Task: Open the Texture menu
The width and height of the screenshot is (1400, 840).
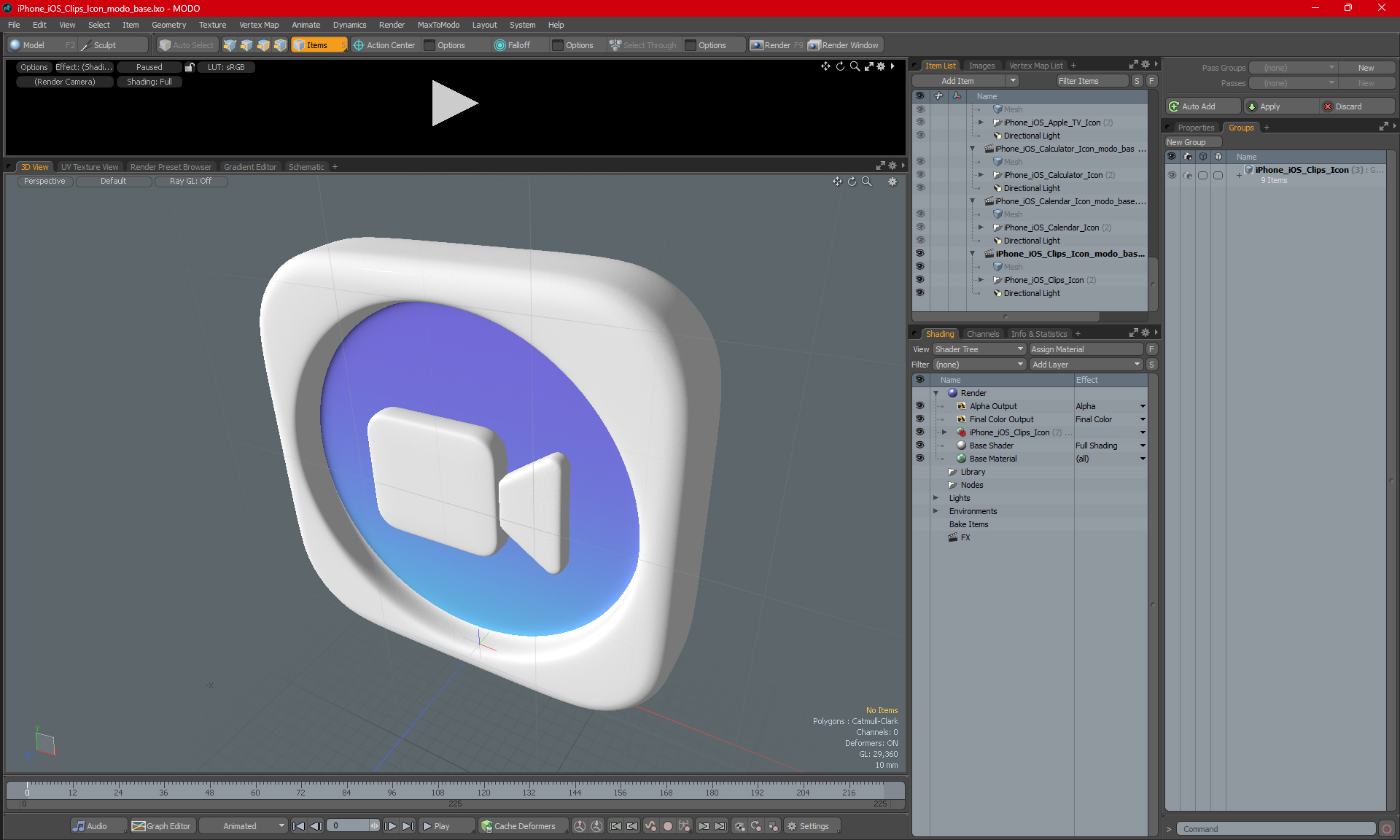Action: (x=212, y=25)
